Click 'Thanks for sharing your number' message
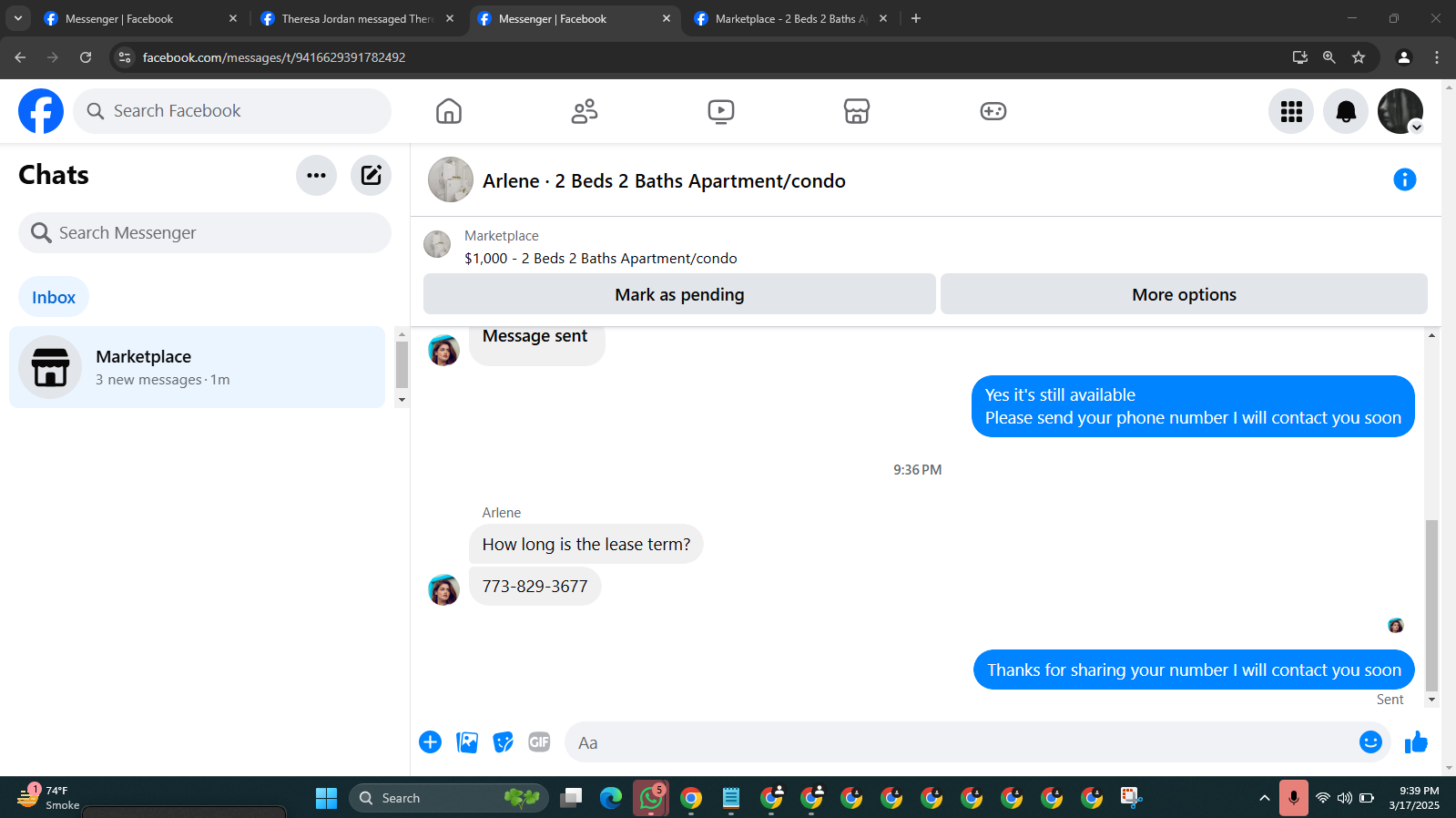This screenshot has width=1456, height=818. pos(1194,670)
